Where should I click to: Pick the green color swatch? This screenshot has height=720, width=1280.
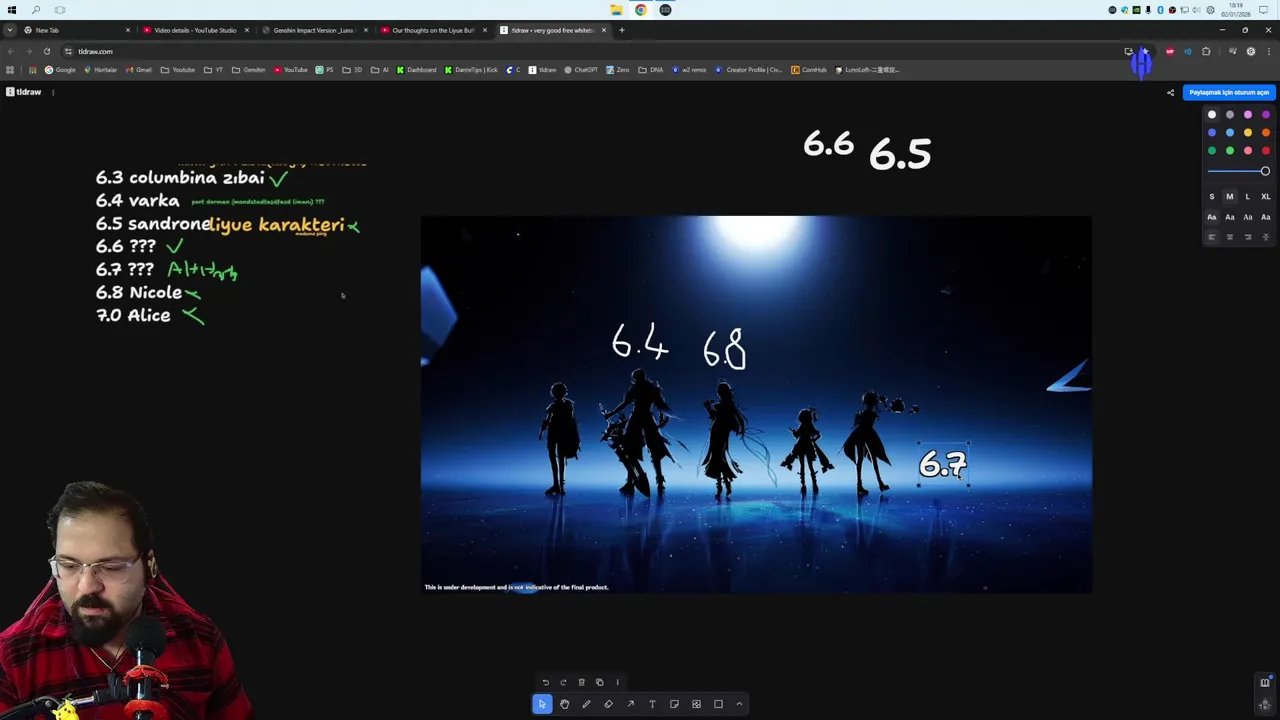1212,151
